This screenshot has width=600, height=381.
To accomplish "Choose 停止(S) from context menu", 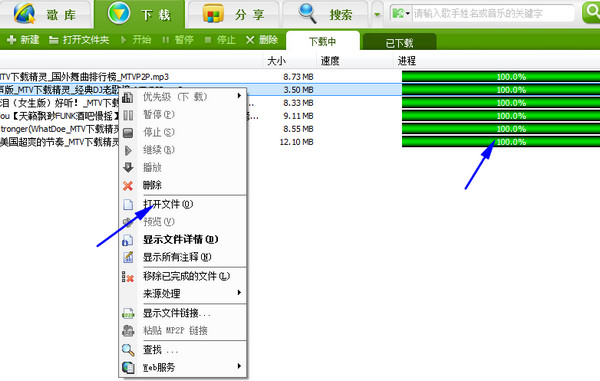I will point(183,132).
